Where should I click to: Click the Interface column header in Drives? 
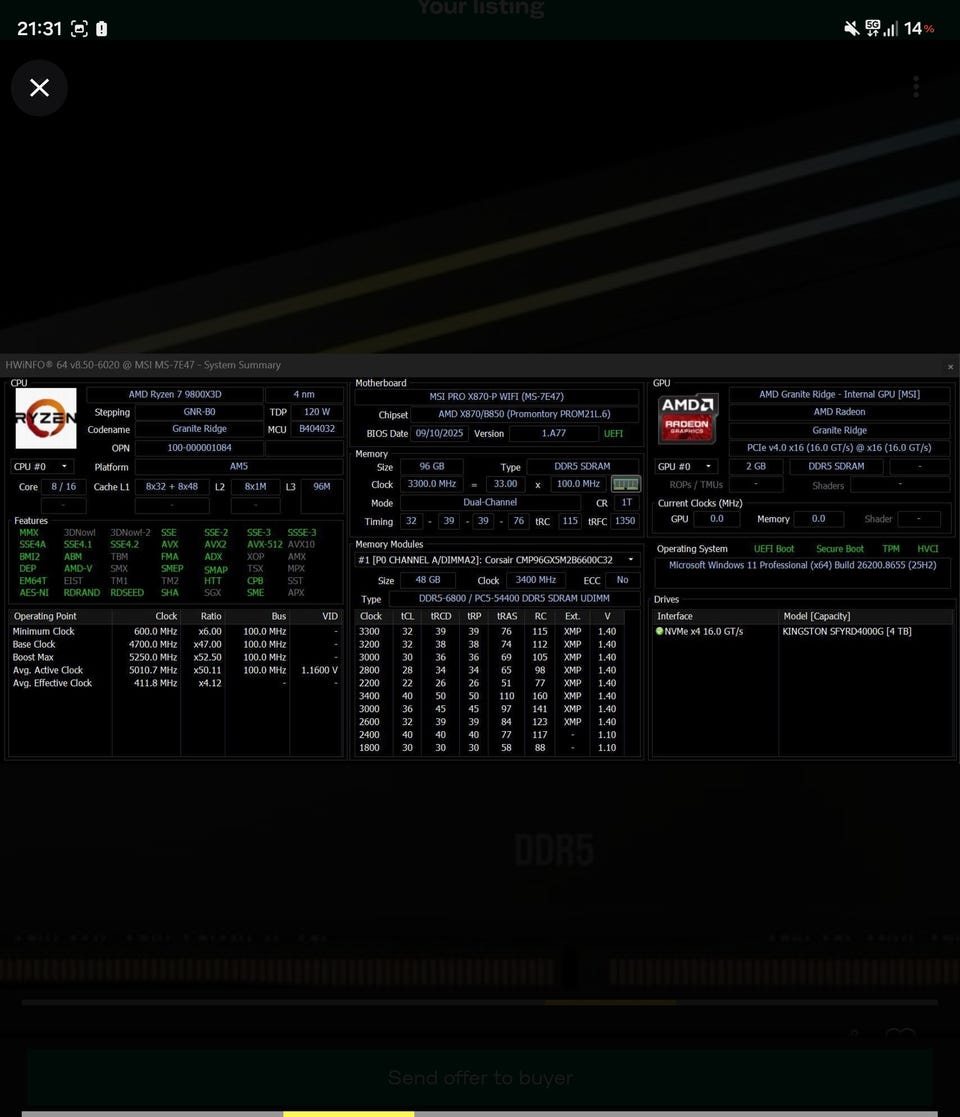tap(716, 616)
